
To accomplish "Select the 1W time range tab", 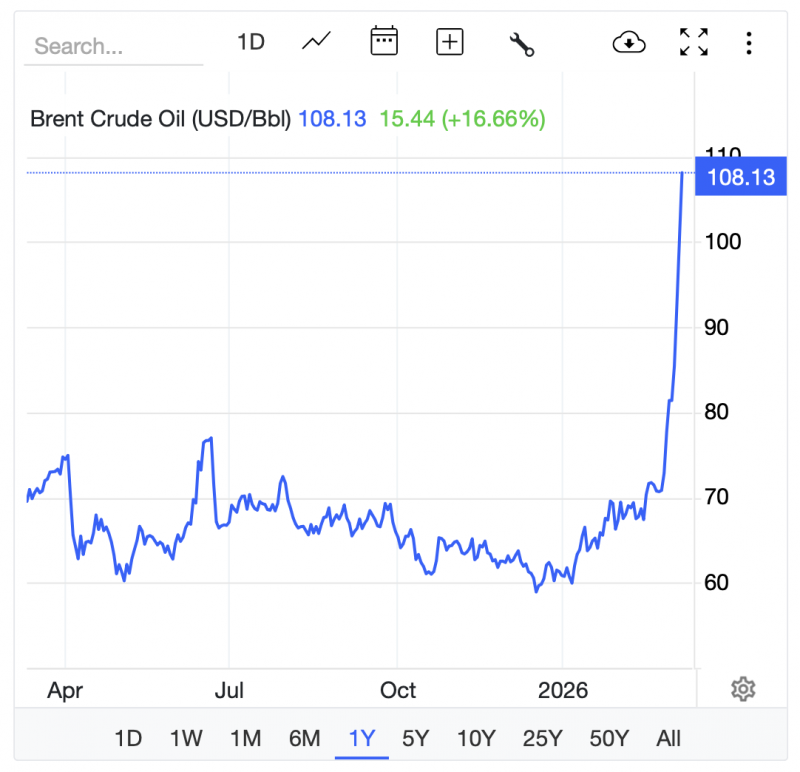I will pyautogui.click(x=186, y=739).
